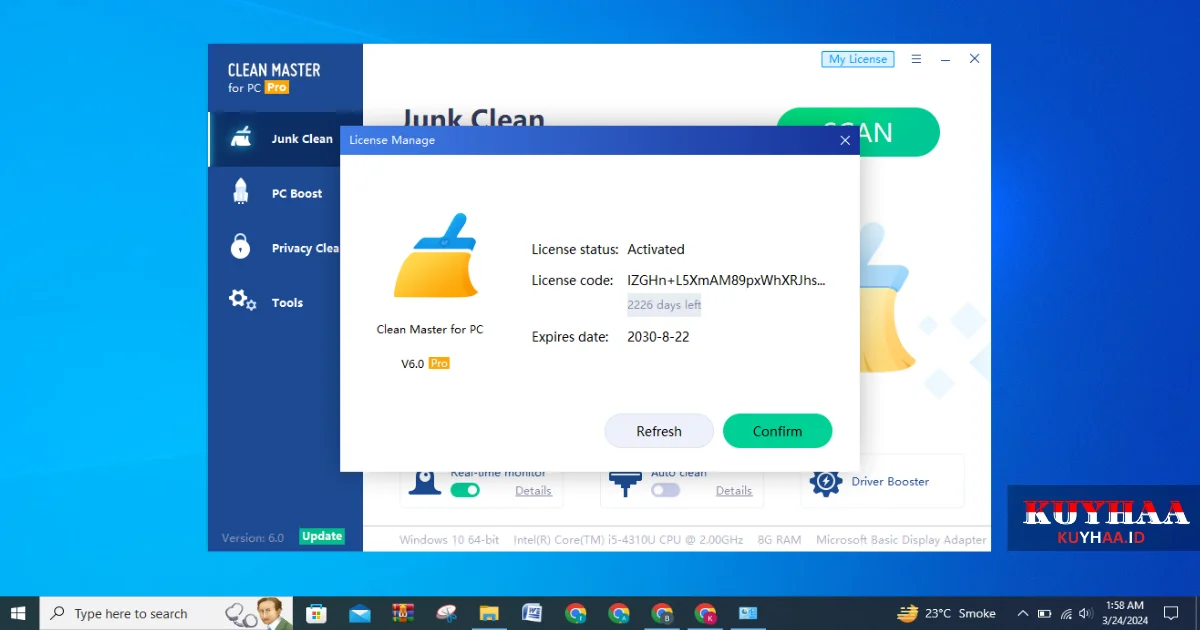
Task: Open Microsoft Store from taskbar
Action: click(316, 613)
